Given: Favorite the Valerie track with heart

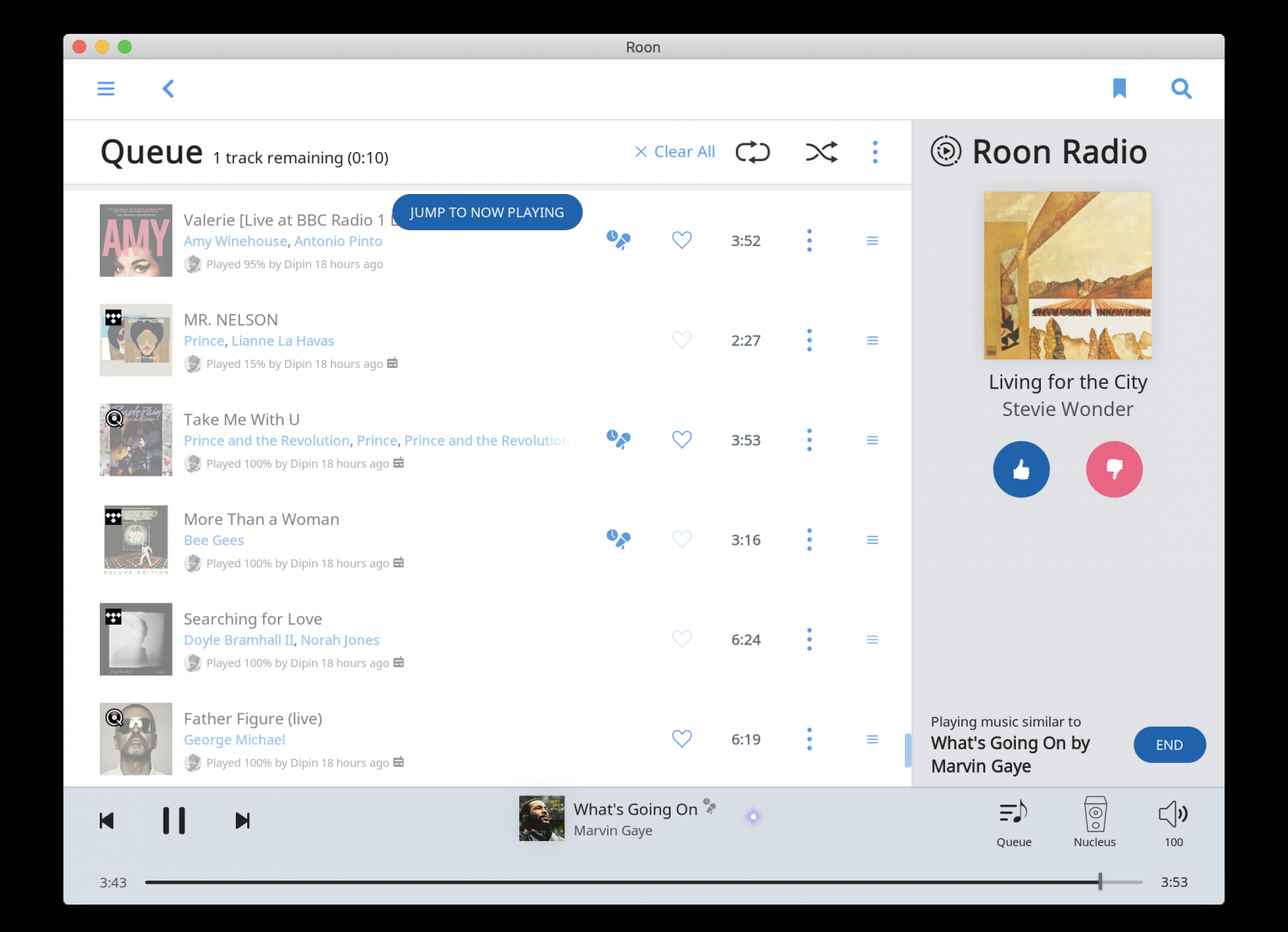Looking at the screenshot, I should [x=682, y=240].
